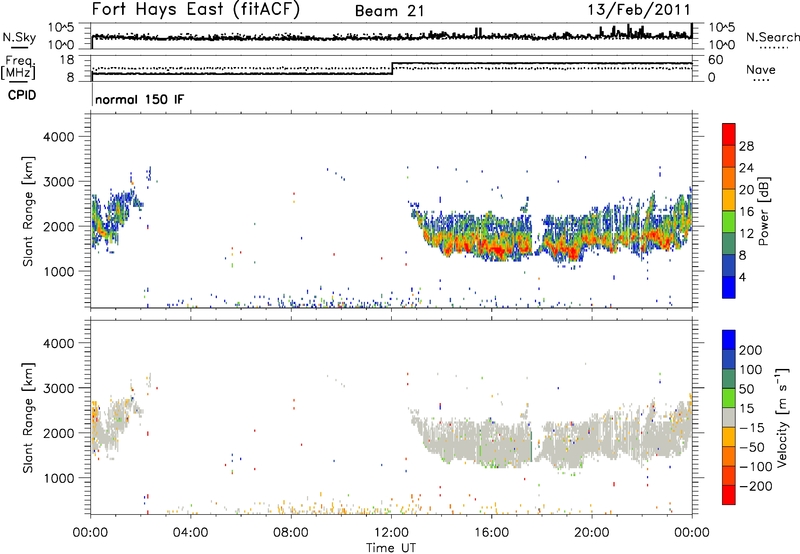Click the "16" label on the Power color bar
Image resolution: width=800 pixels, height=554 pixels.
(x=746, y=212)
